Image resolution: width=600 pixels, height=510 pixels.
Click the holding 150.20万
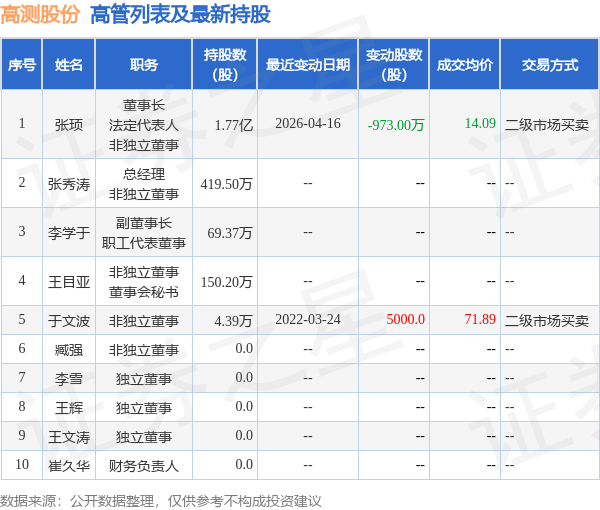(227, 282)
